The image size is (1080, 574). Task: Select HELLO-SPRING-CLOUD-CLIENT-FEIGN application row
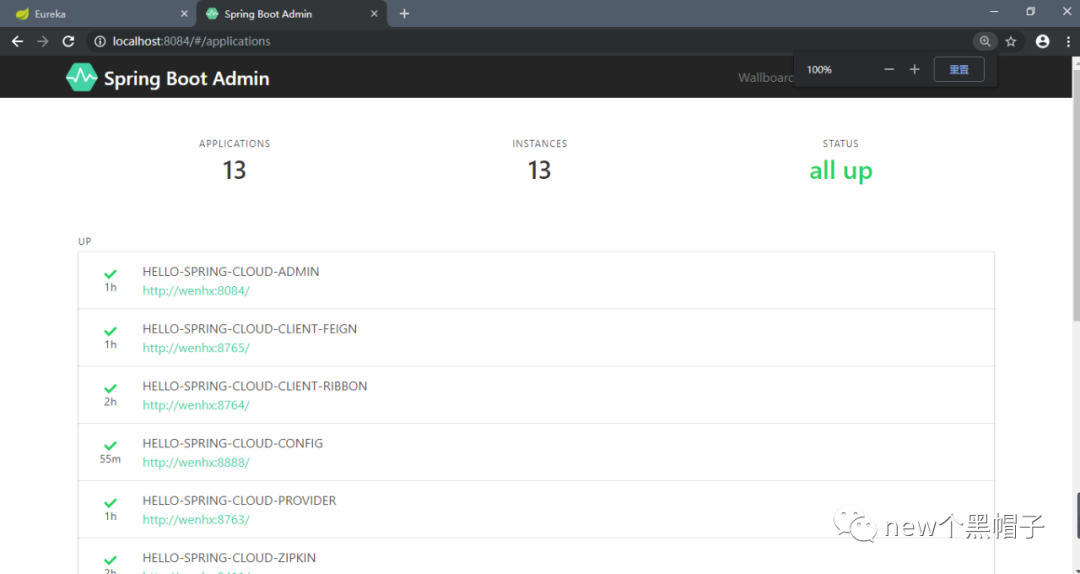pos(536,338)
